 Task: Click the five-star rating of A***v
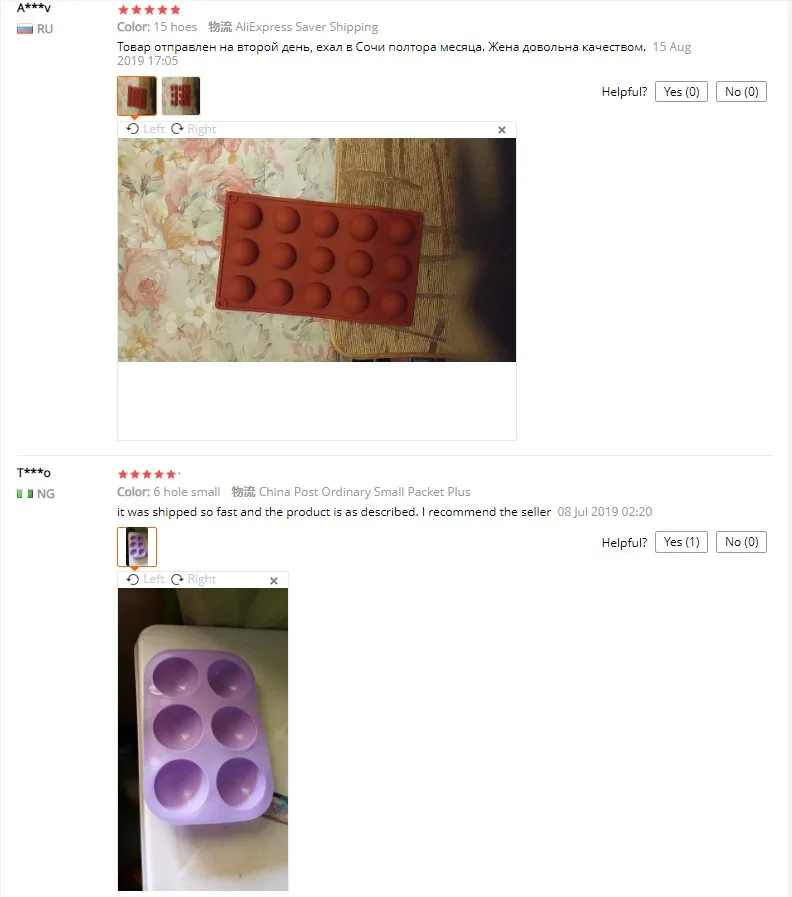tap(149, 10)
